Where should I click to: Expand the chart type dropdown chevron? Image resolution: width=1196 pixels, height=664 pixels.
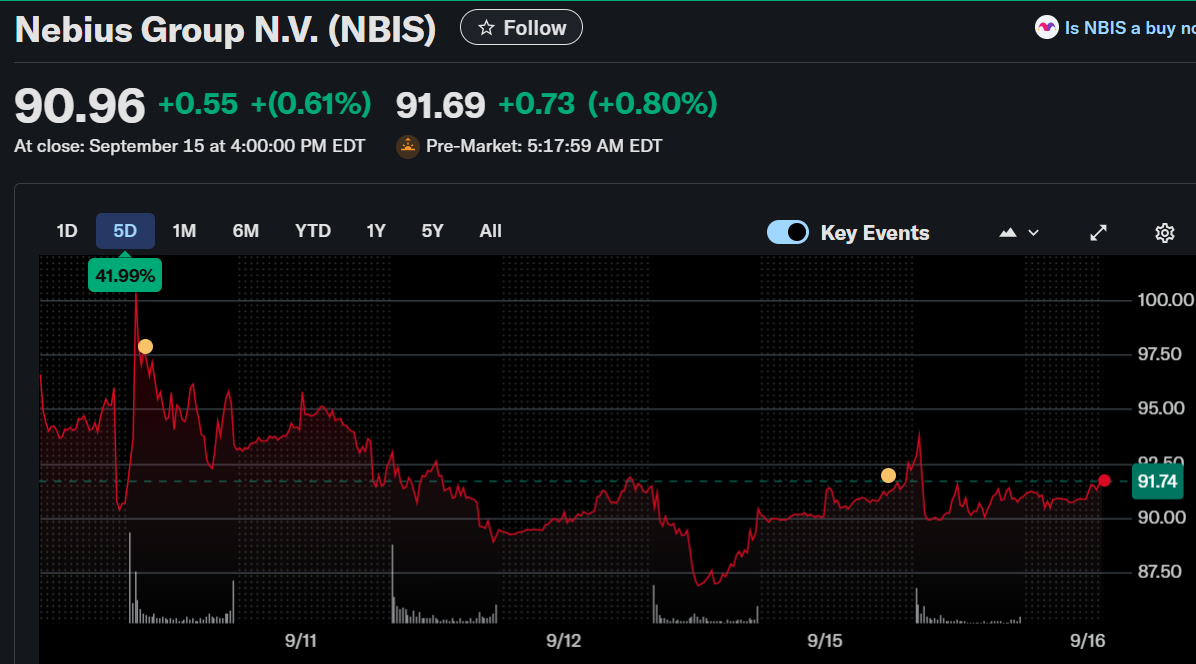tap(1034, 233)
